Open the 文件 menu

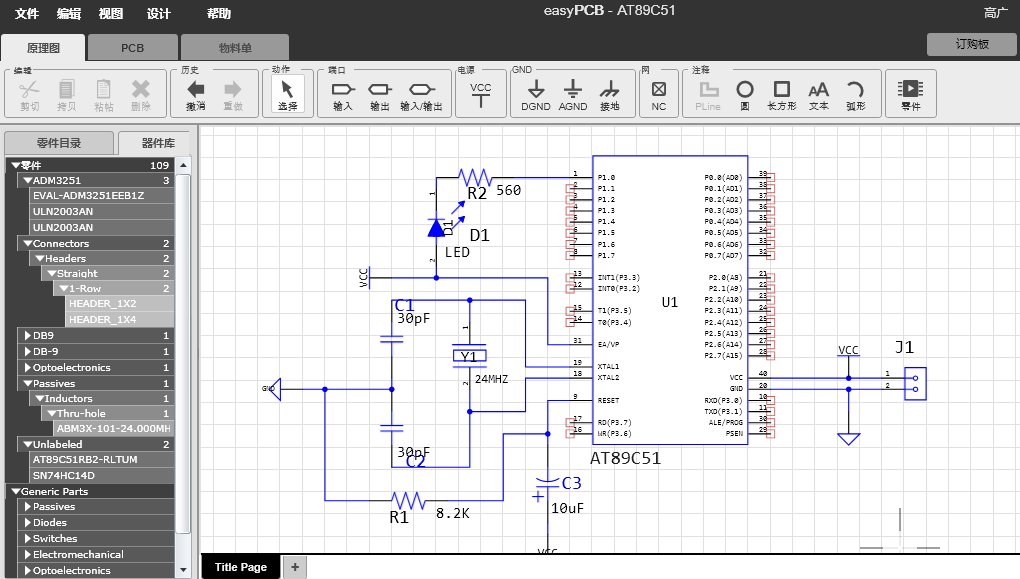click(27, 14)
